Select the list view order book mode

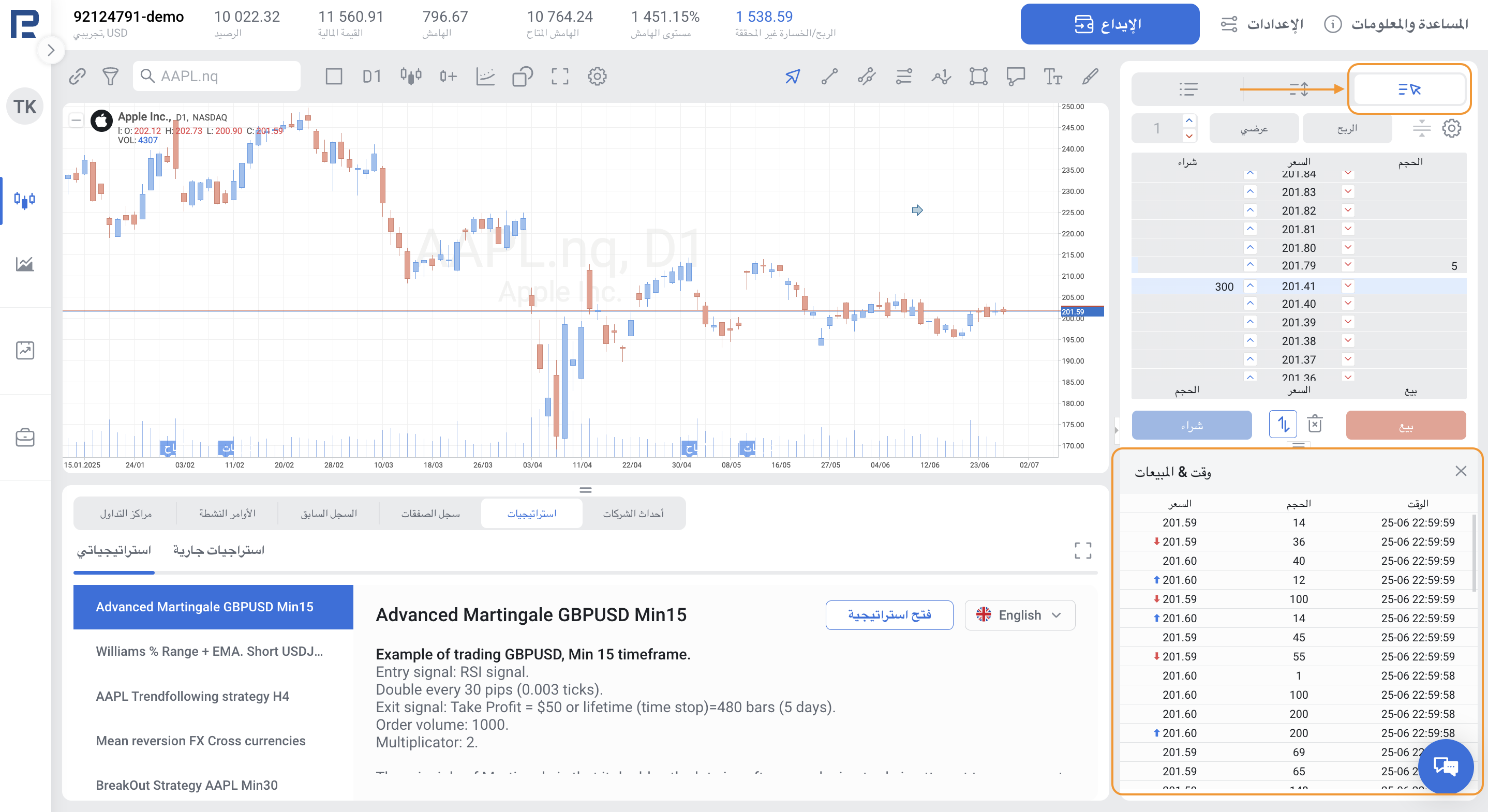point(1187,89)
